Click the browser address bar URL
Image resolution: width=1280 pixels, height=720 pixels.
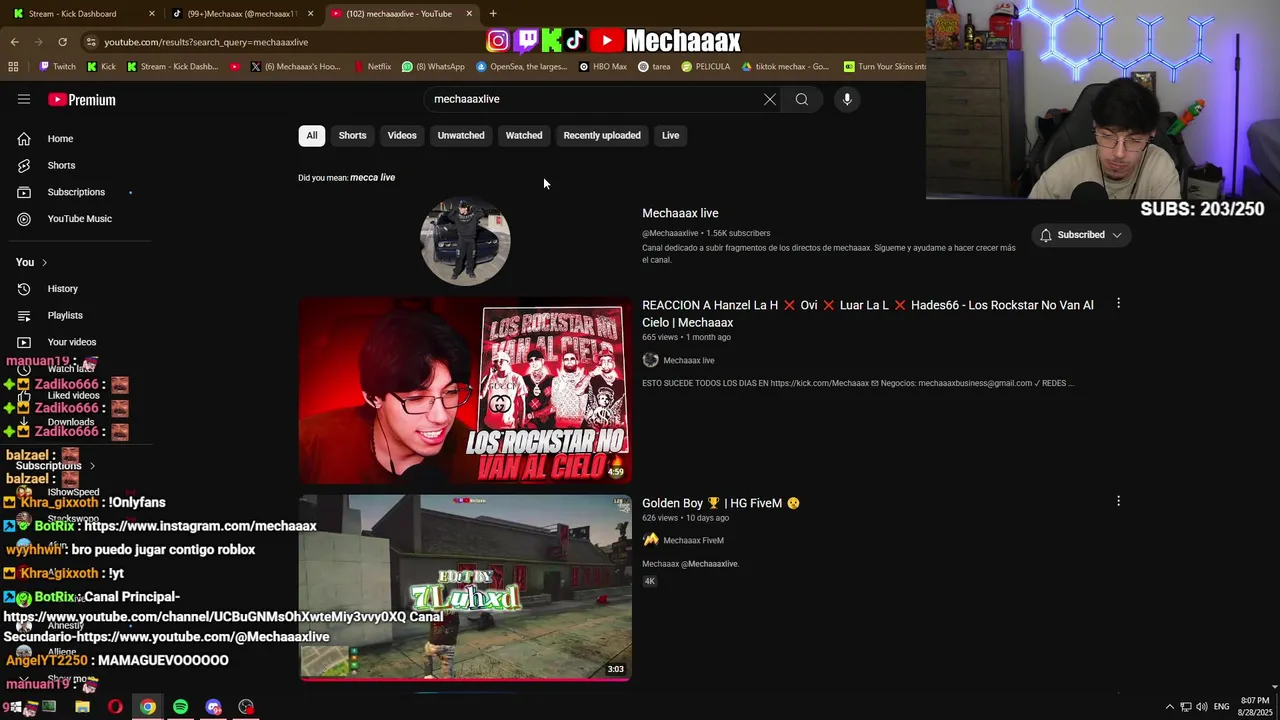pyautogui.click(x=206, y=42)
